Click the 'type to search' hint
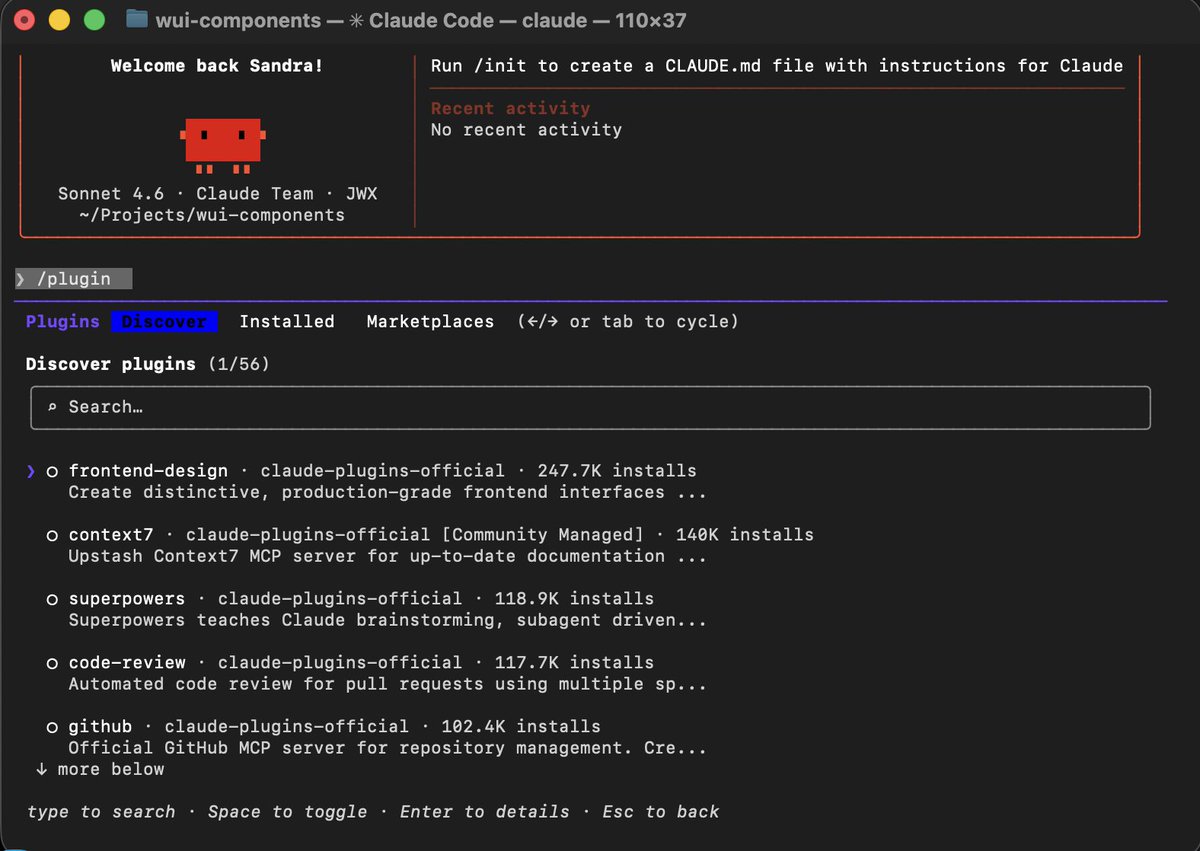The height and width of the screenshot is (851, 1200). click(x=101, y=812)
